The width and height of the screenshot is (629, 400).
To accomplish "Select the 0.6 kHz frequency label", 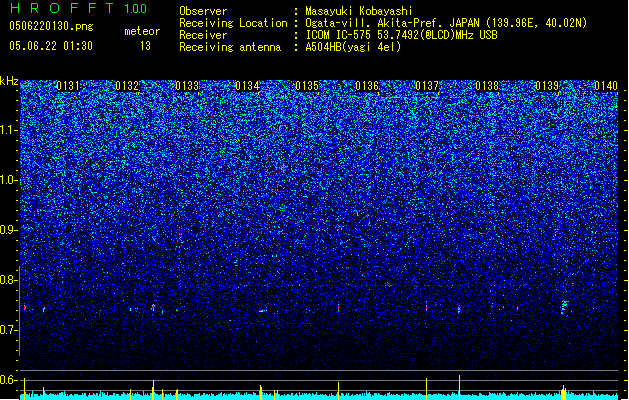I will coord(9,380).
